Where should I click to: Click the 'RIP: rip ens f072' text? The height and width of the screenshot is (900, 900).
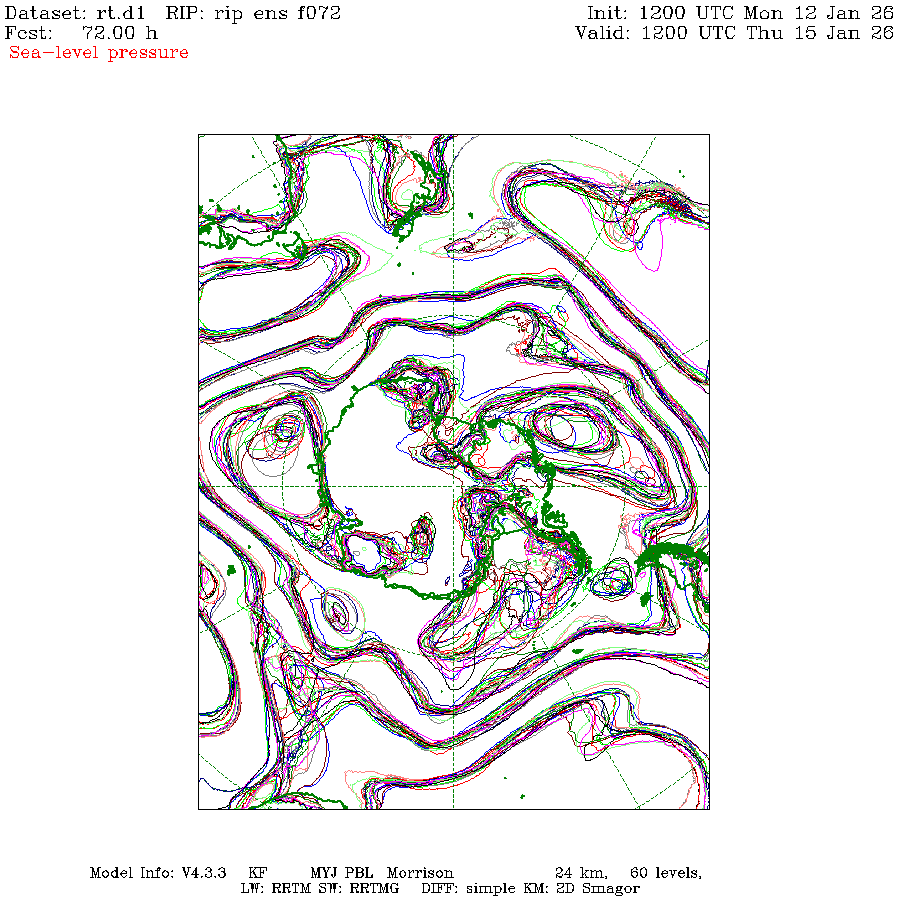[253, 13]
